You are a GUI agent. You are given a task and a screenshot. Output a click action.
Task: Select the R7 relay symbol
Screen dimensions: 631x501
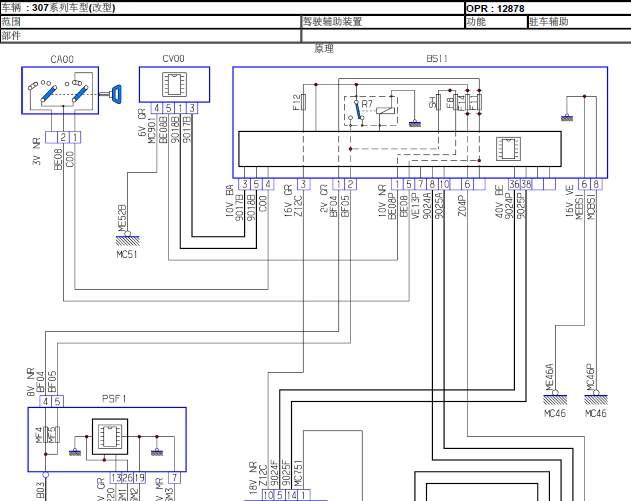(371, 111)
